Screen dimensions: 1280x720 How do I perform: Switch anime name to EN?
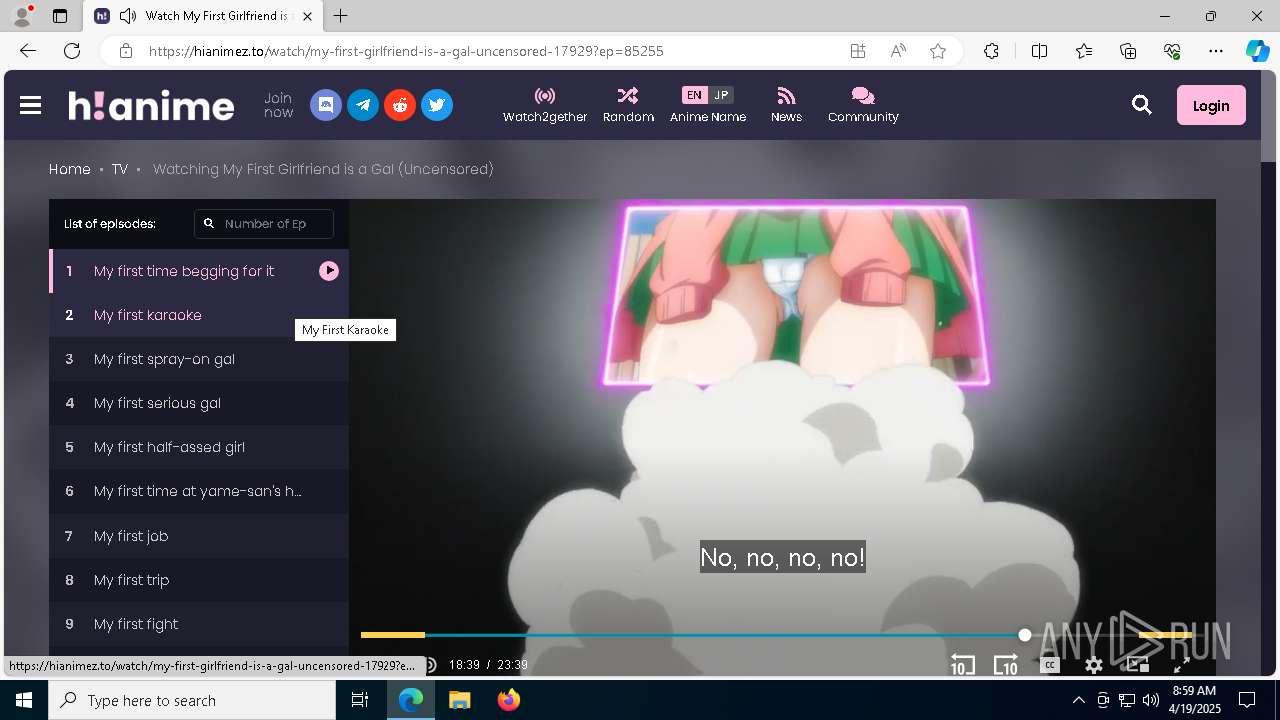[694, 95]
